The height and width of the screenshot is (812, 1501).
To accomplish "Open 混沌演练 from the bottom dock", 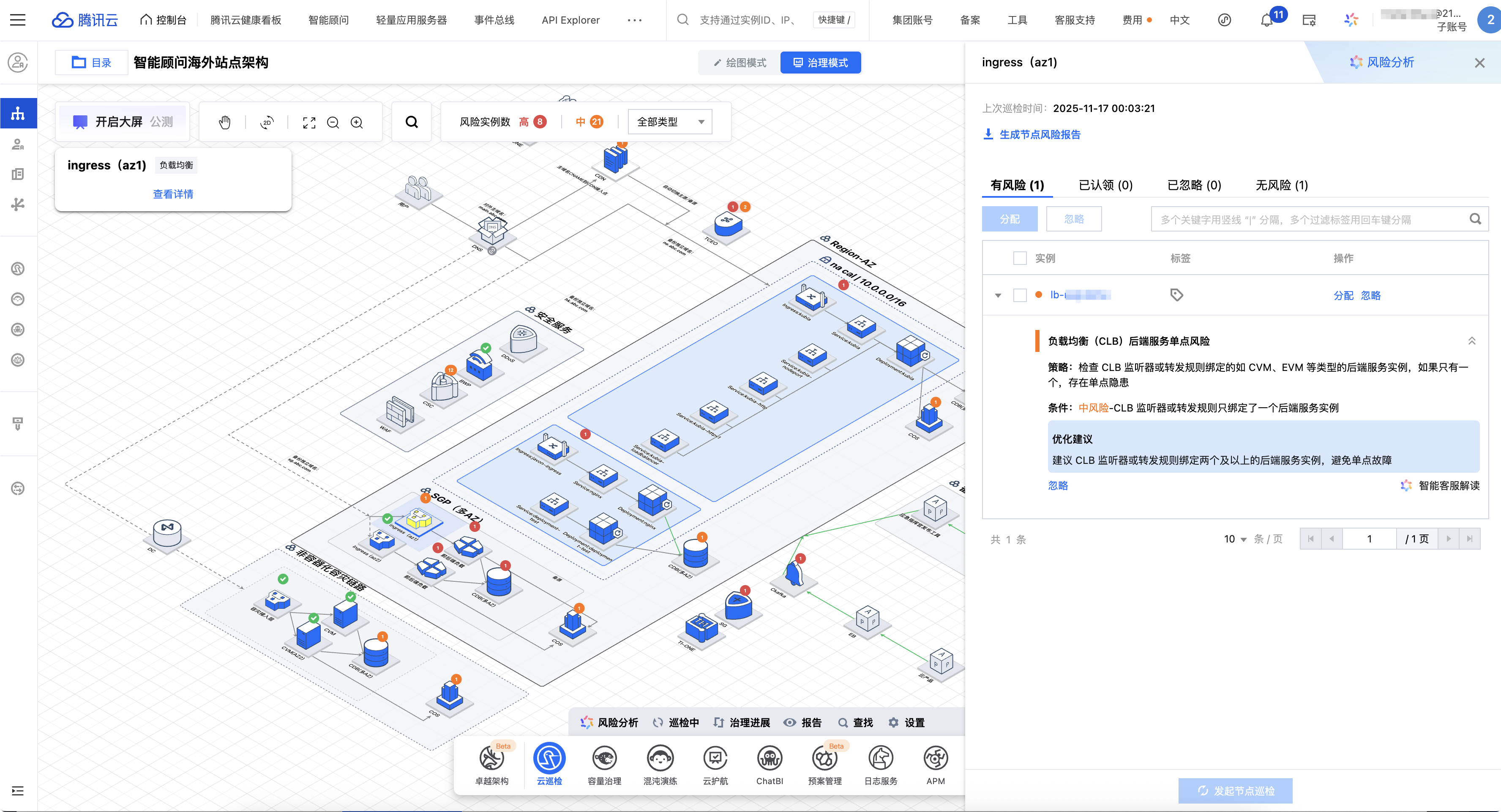I will coord(660,764).
